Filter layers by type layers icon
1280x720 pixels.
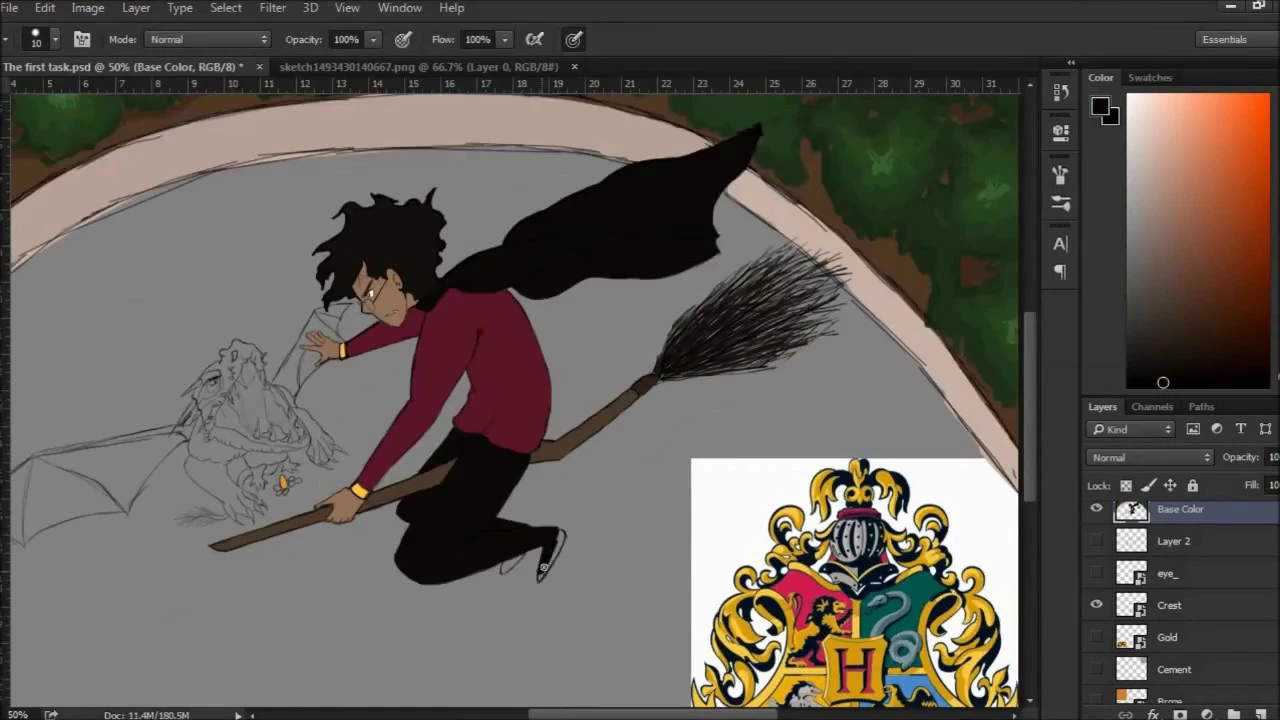pyautogui.click(x=1241, y=429)
